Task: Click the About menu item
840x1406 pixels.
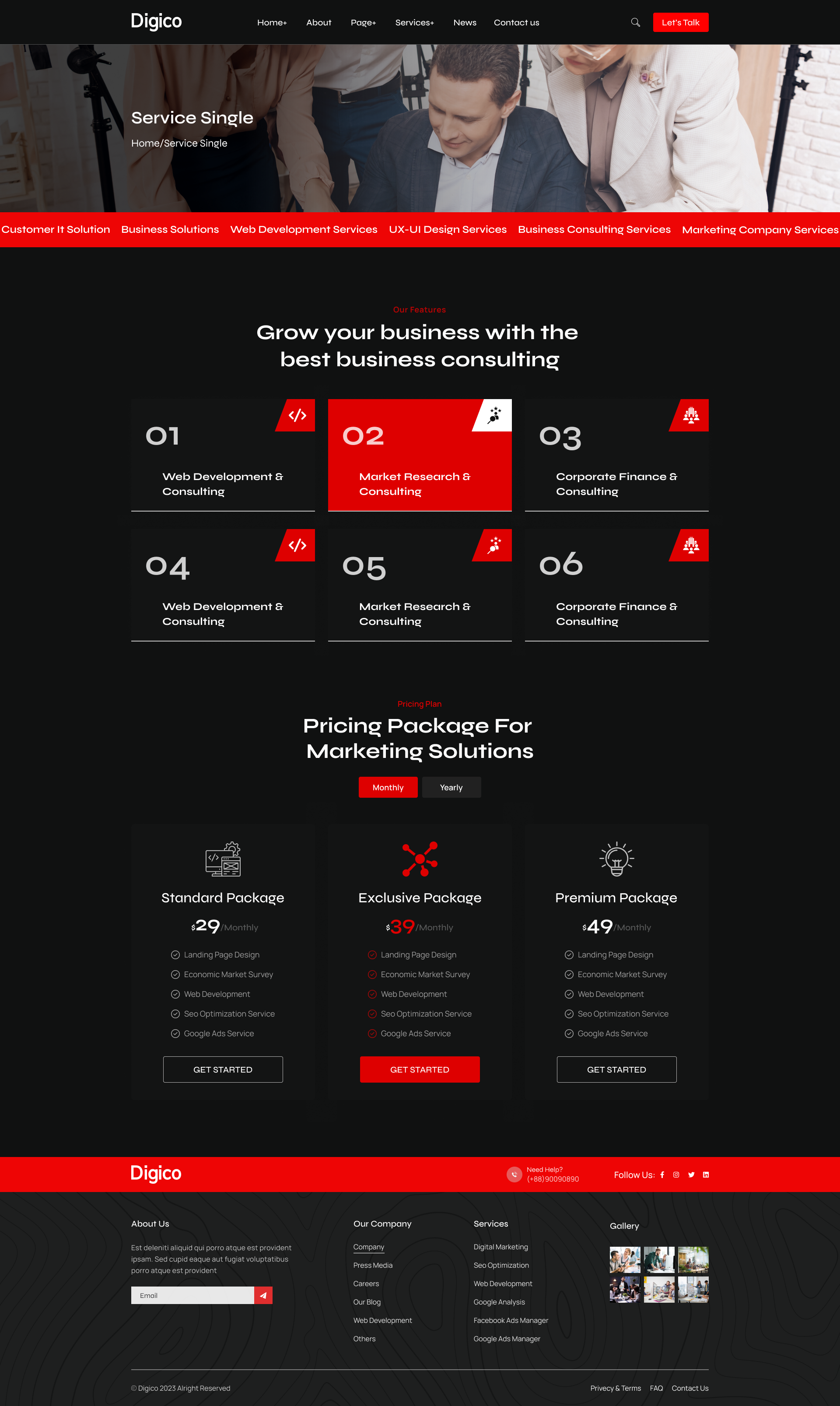Action: [x=318, y=22]
